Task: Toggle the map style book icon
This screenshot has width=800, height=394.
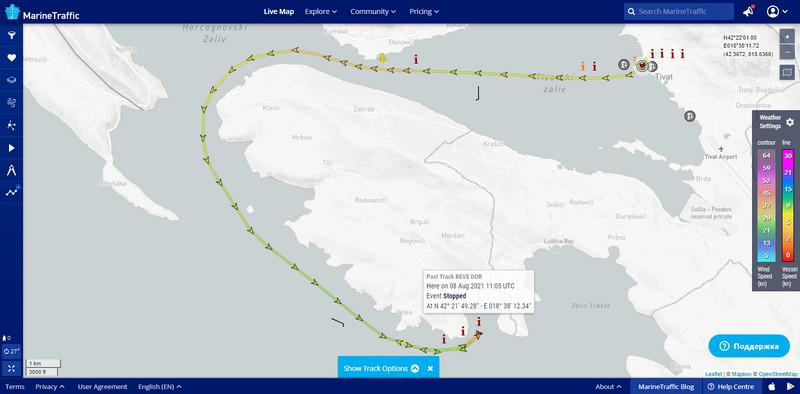Action: pyautogui.click(x=787, y=72)
